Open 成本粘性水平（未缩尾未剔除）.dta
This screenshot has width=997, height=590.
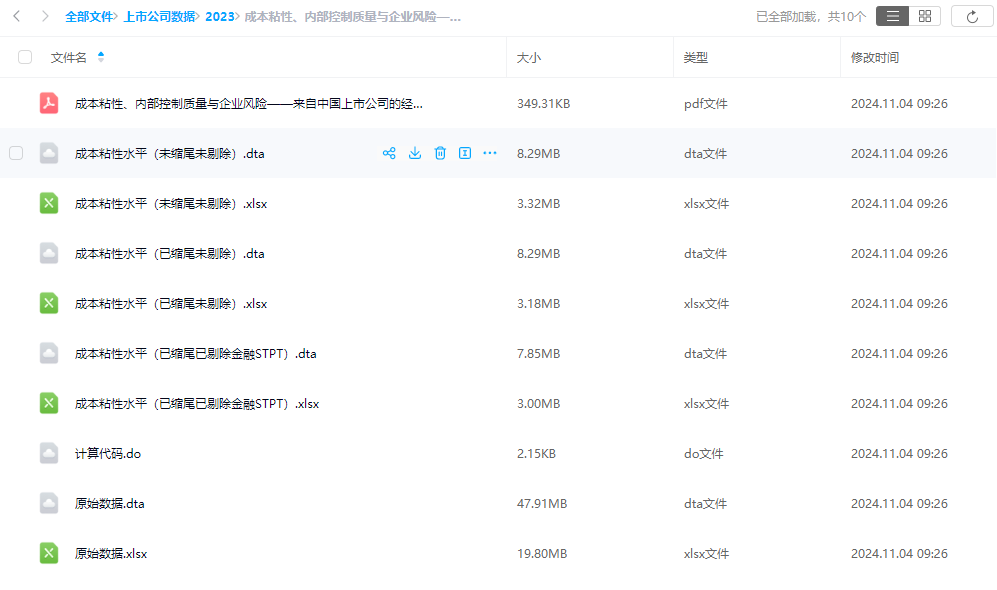point(169,153)
